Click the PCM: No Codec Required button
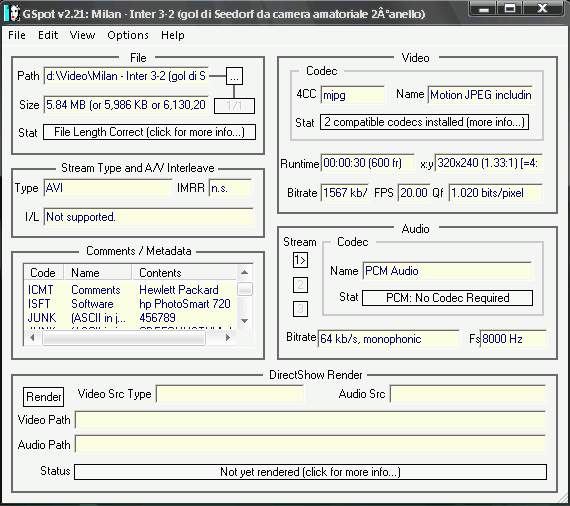This screenshot has height=506, width=570. point(447,298)
